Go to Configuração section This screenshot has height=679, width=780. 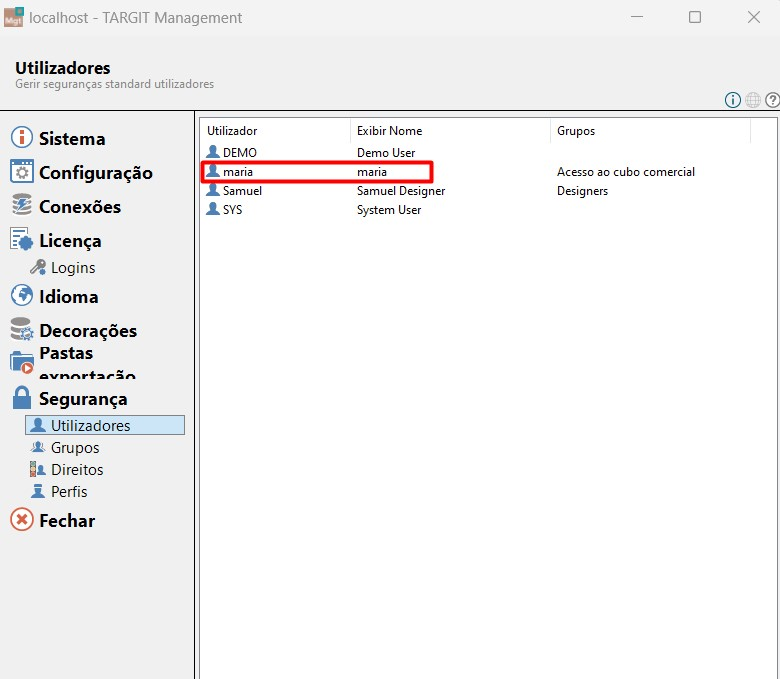click(96, 173)
